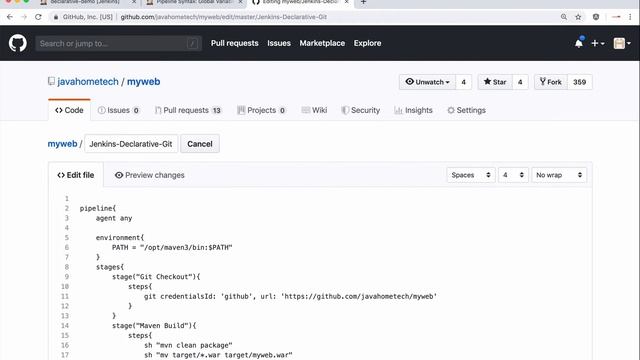Click the PATH = "/opt/maven3/bin:$PATH" line
This screenshot has width=640, height=360.
(x=172, y=247)
